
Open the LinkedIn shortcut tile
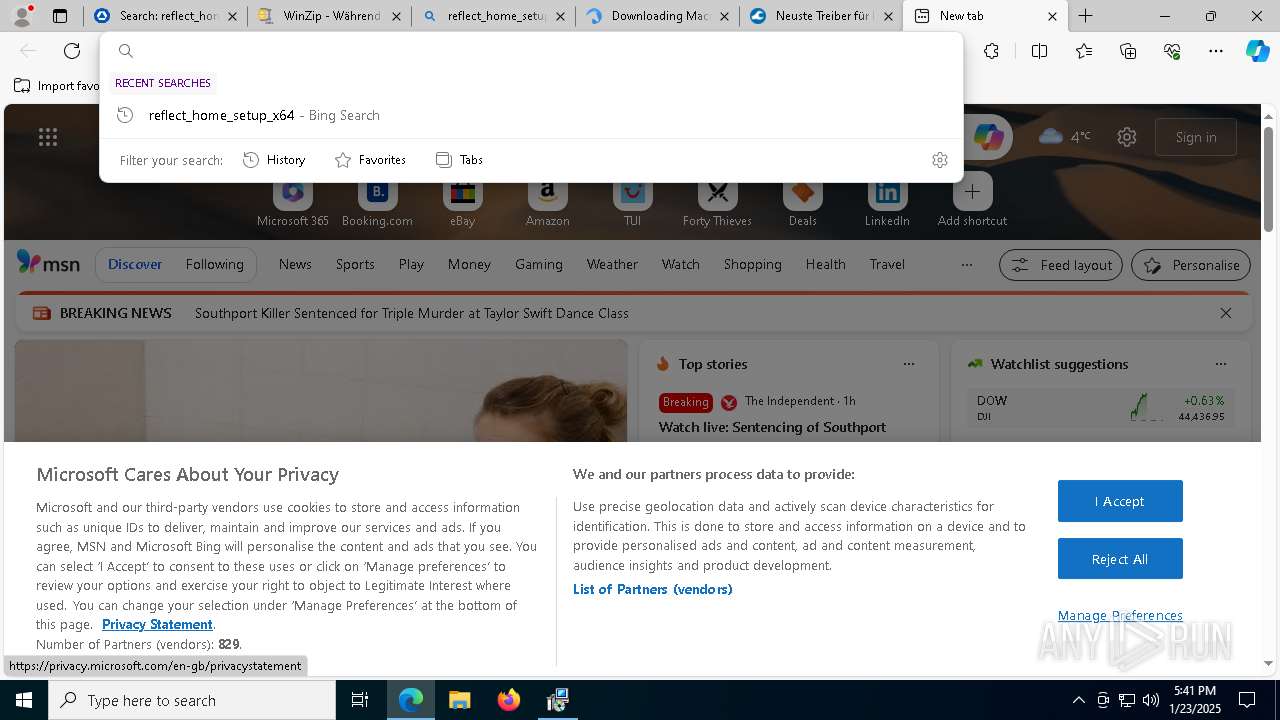pos(887,203)
